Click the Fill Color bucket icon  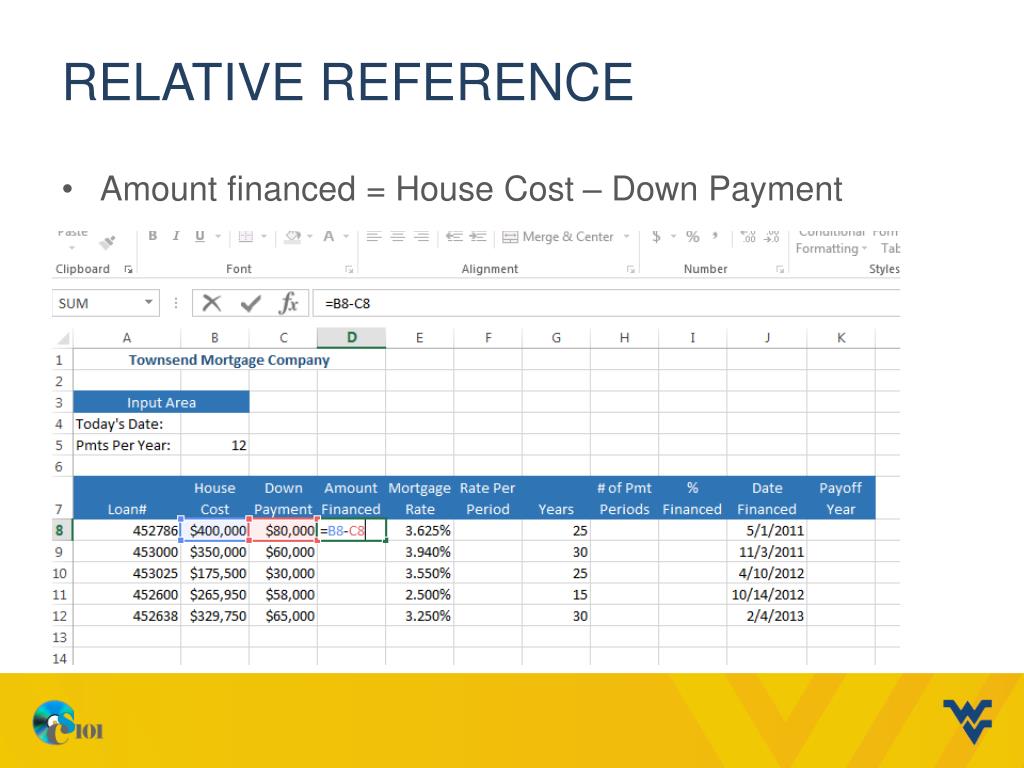point(292,236)
